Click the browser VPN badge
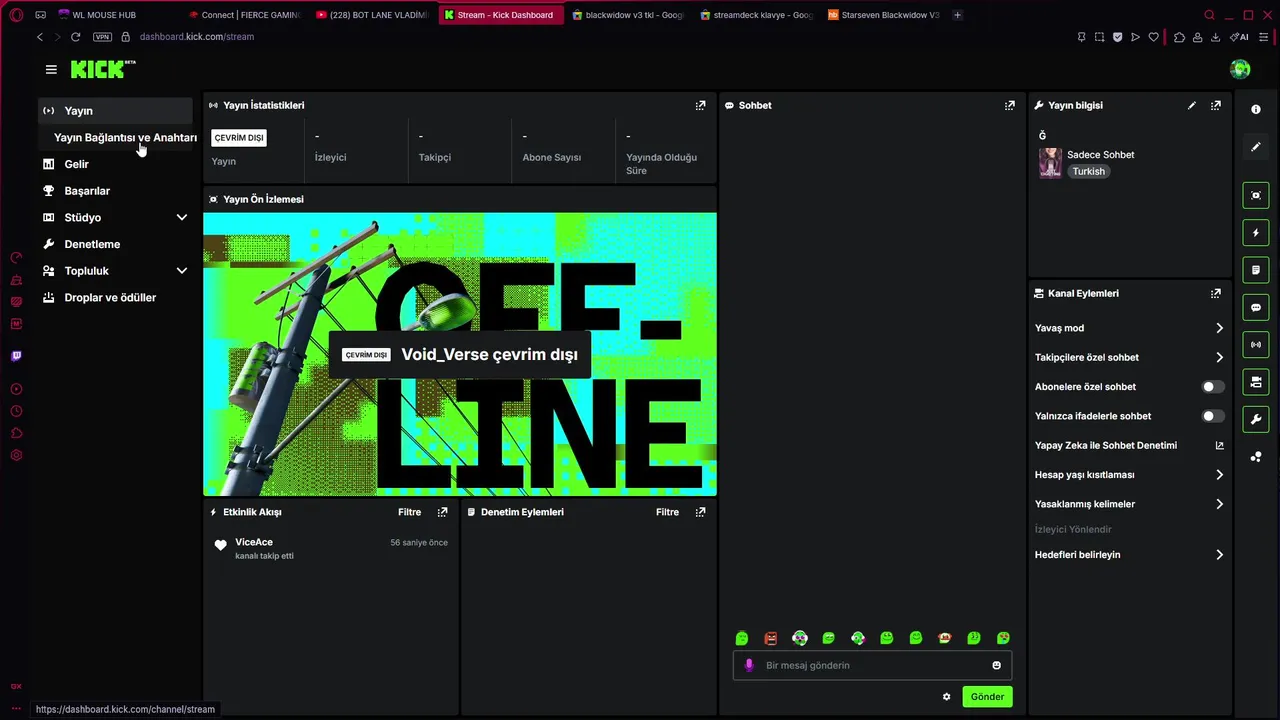The image size is (1280, 720). point(102,37)
